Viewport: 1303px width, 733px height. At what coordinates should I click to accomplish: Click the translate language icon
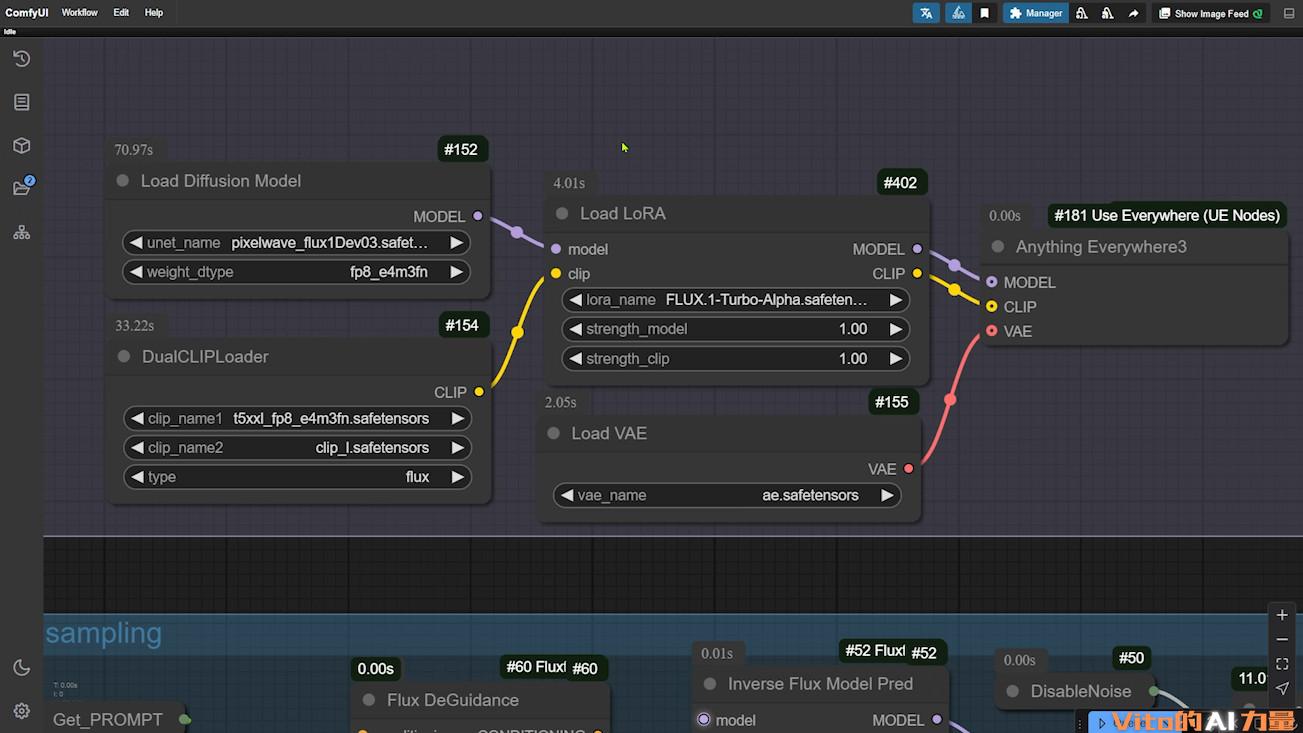point(926,13)
